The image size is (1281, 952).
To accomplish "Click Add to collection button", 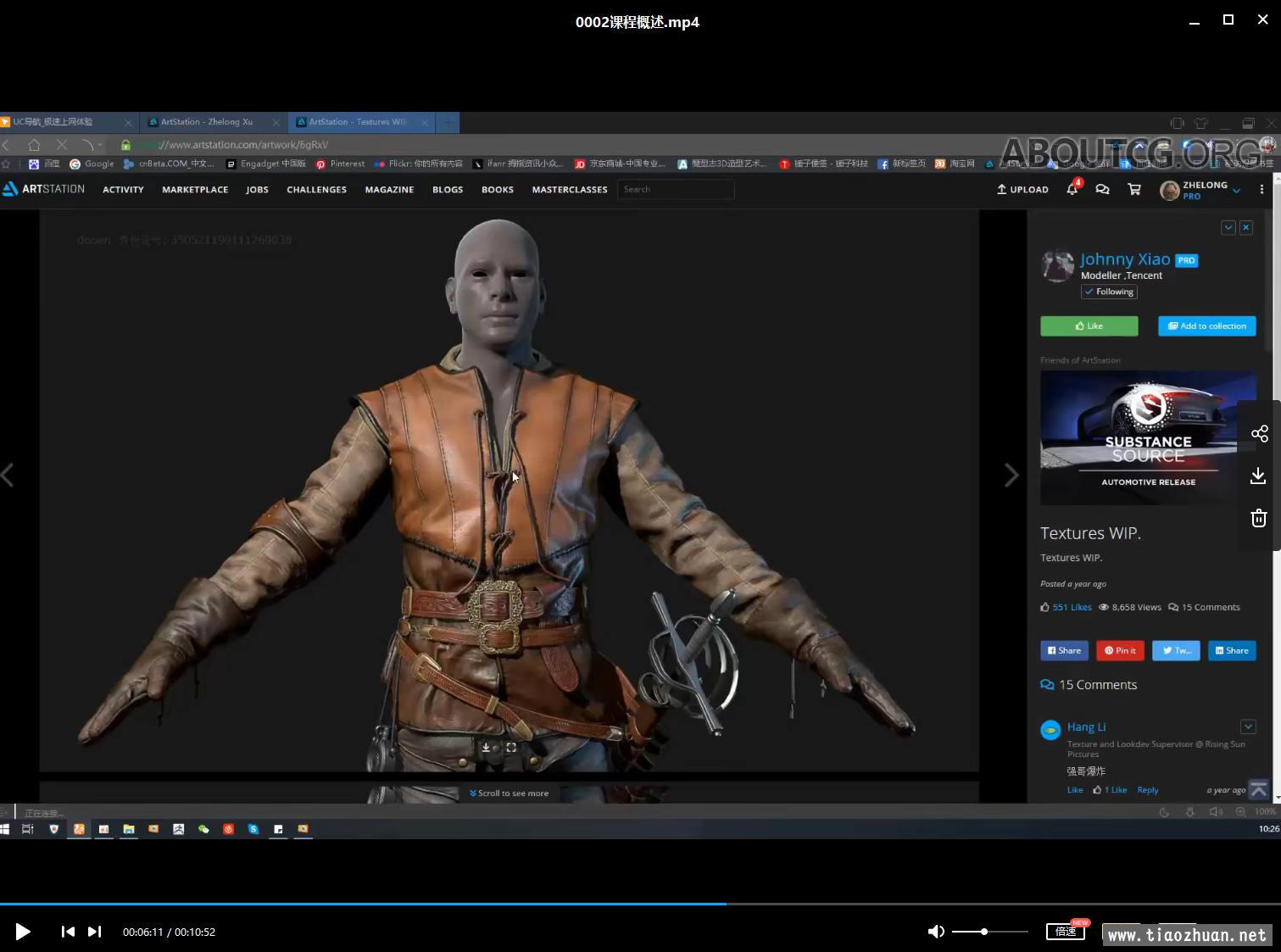I will click(1207, 326).
